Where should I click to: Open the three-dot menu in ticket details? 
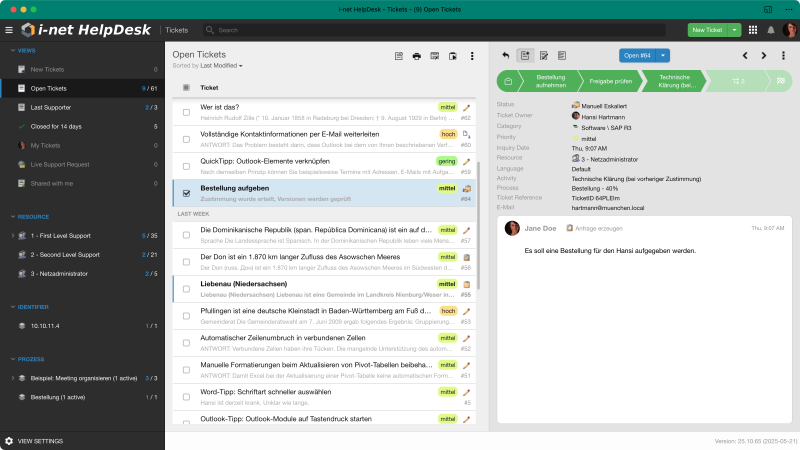click(782, 55)
